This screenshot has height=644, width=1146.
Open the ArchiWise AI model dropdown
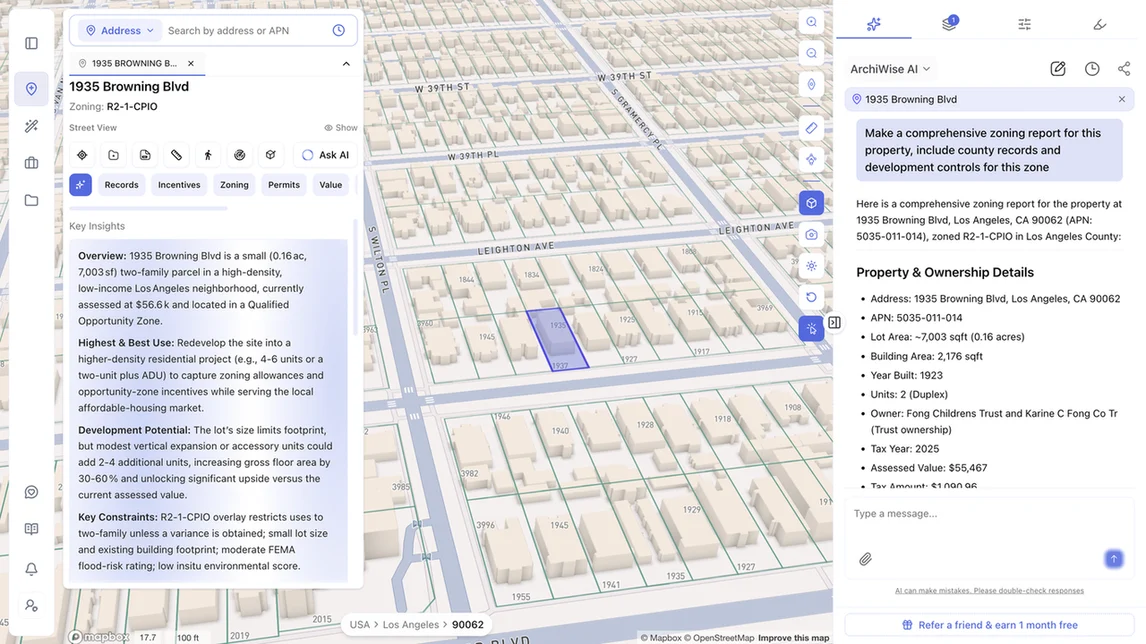click(x=889, y=69)
